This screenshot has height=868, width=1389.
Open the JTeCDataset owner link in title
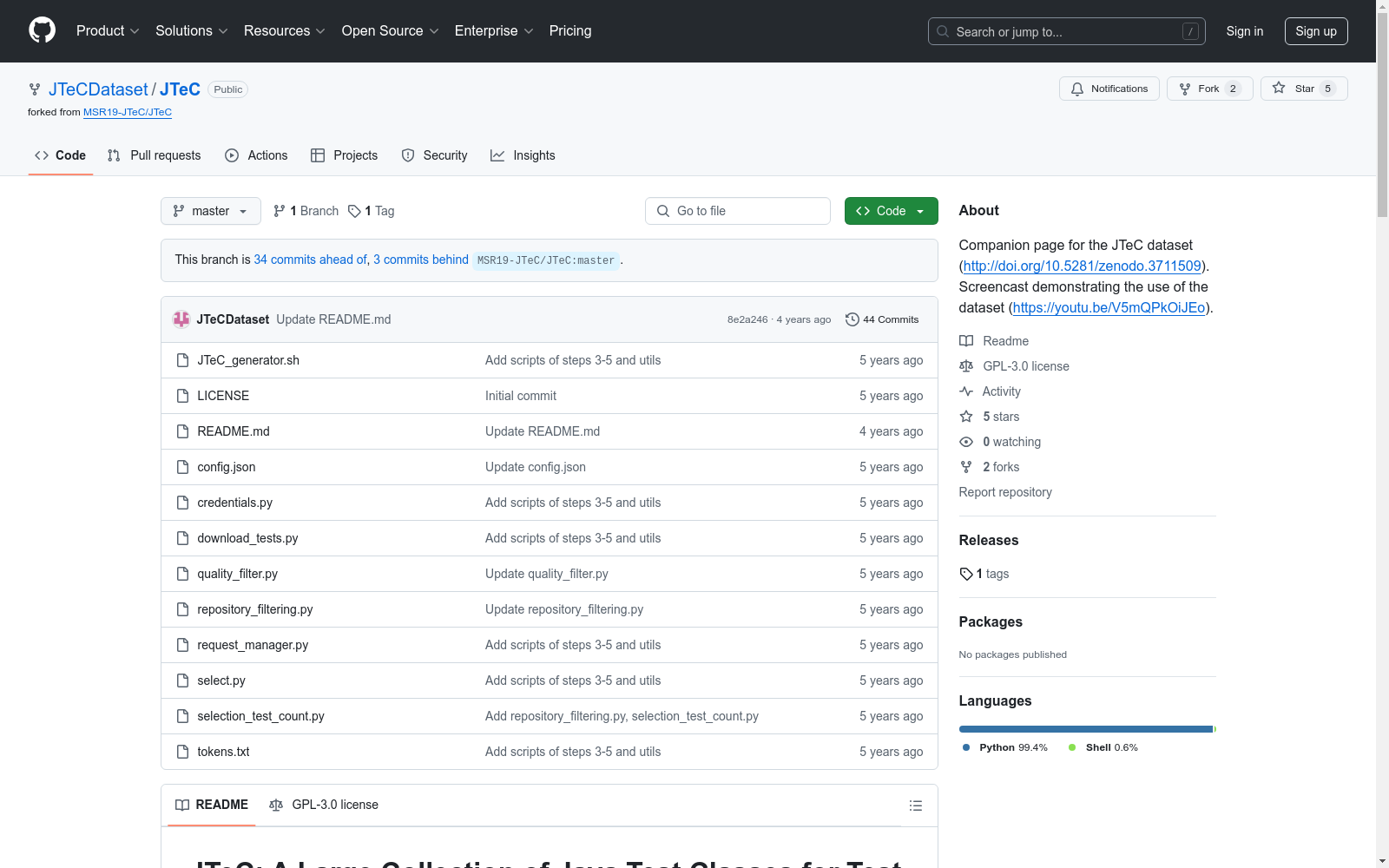pyautogui.click(x=98, y=89)
